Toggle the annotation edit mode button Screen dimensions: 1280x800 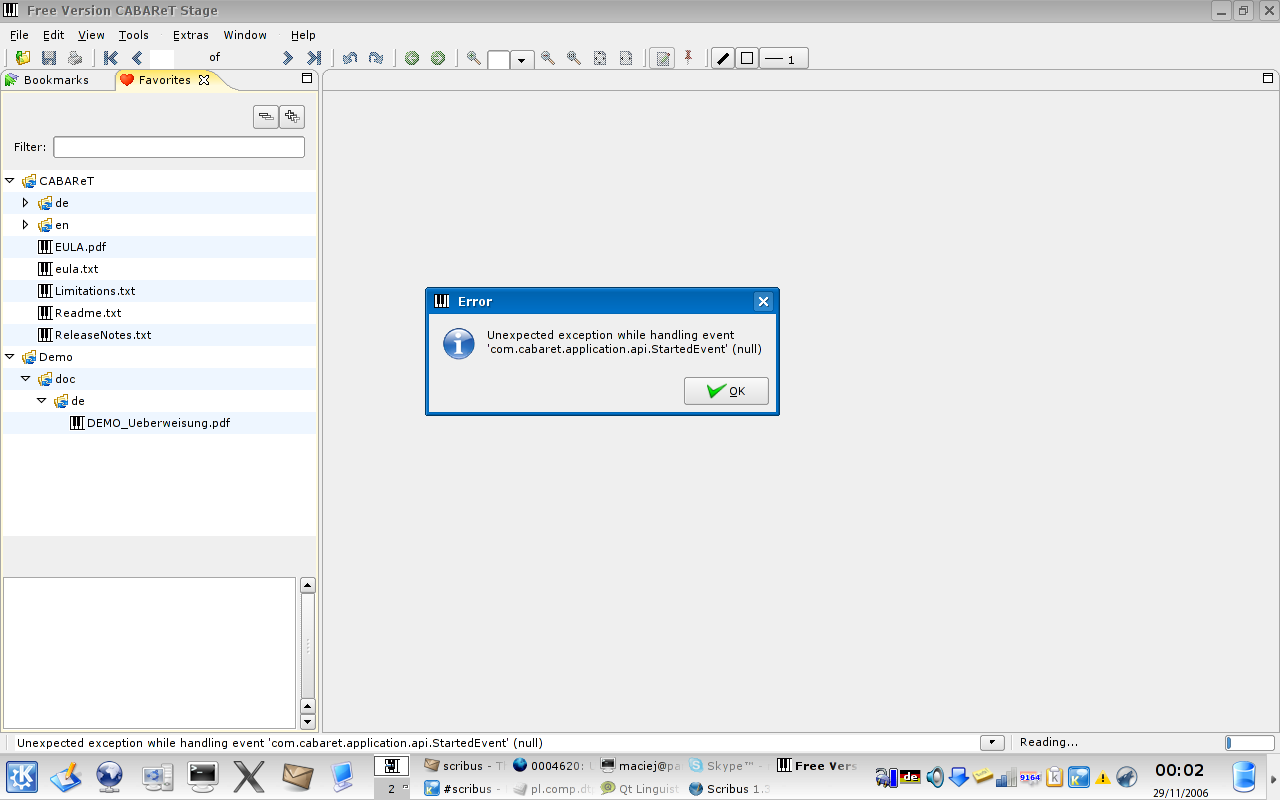[x=661, y=59]
